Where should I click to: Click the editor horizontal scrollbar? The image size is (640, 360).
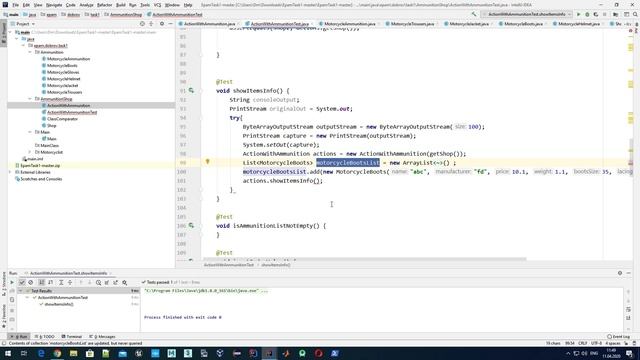point(364,259)
